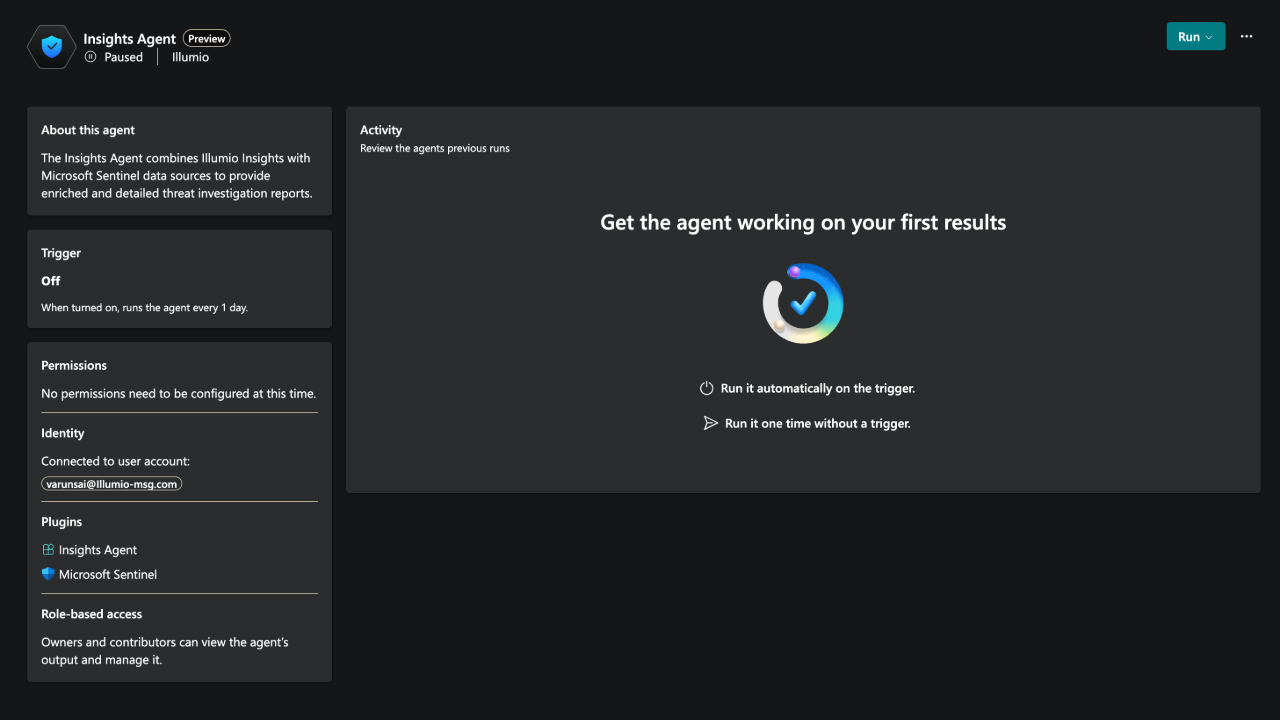Click the varunsai@illumio-msg.com account chip
This screenshot has height=720, width=1280.
click(x=112, y=484)
